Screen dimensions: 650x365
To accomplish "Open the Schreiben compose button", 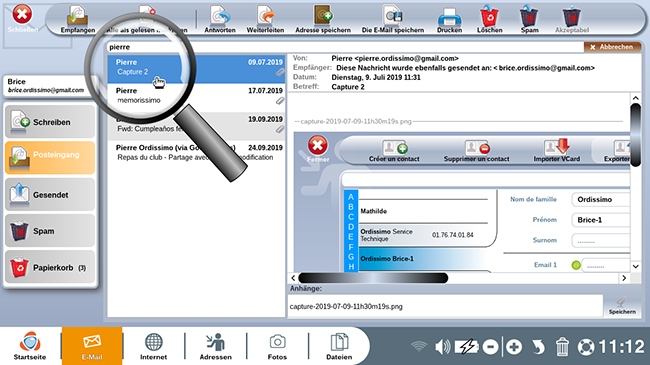I will point(50,122).
